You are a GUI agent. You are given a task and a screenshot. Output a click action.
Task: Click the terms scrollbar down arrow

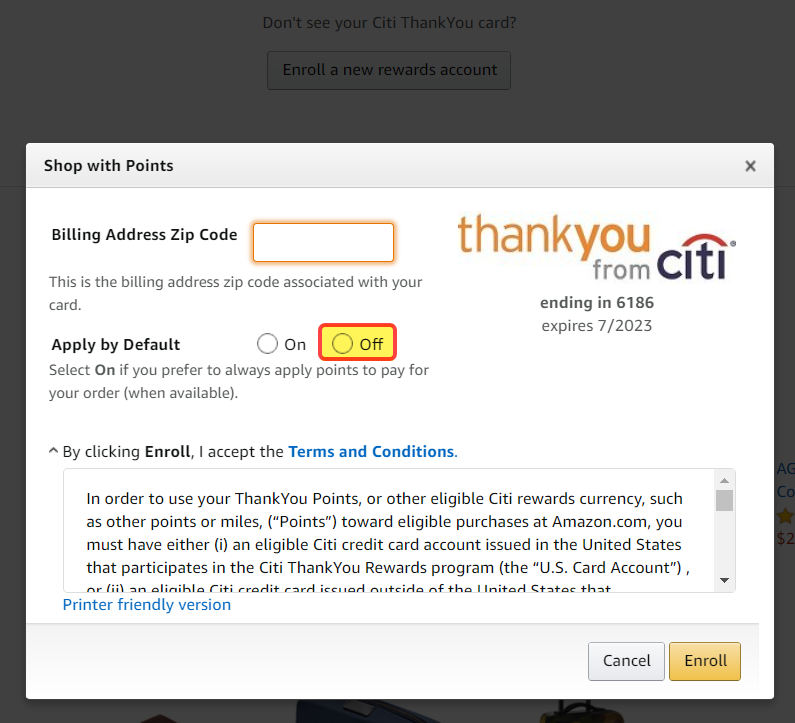pos(725,580)
